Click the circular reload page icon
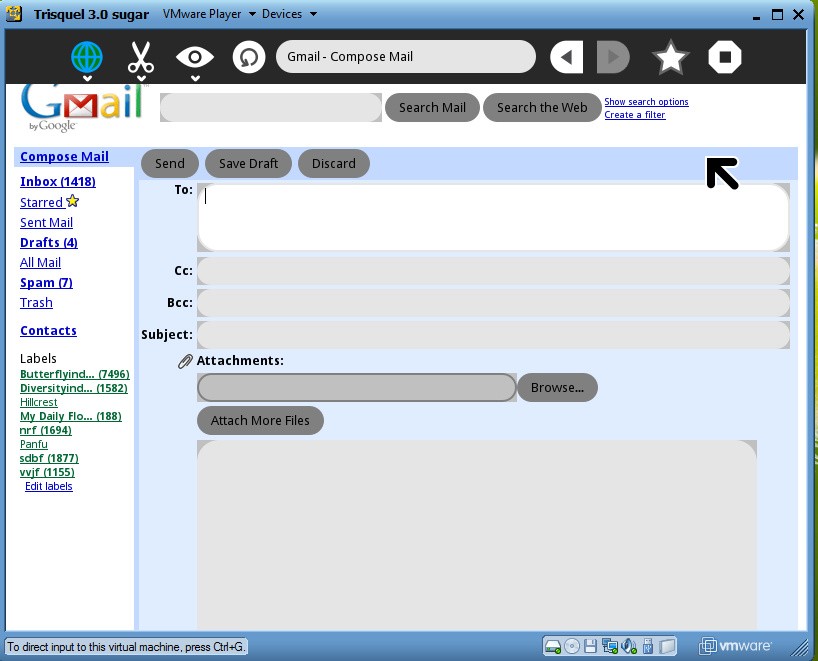 tap(248, 57)
